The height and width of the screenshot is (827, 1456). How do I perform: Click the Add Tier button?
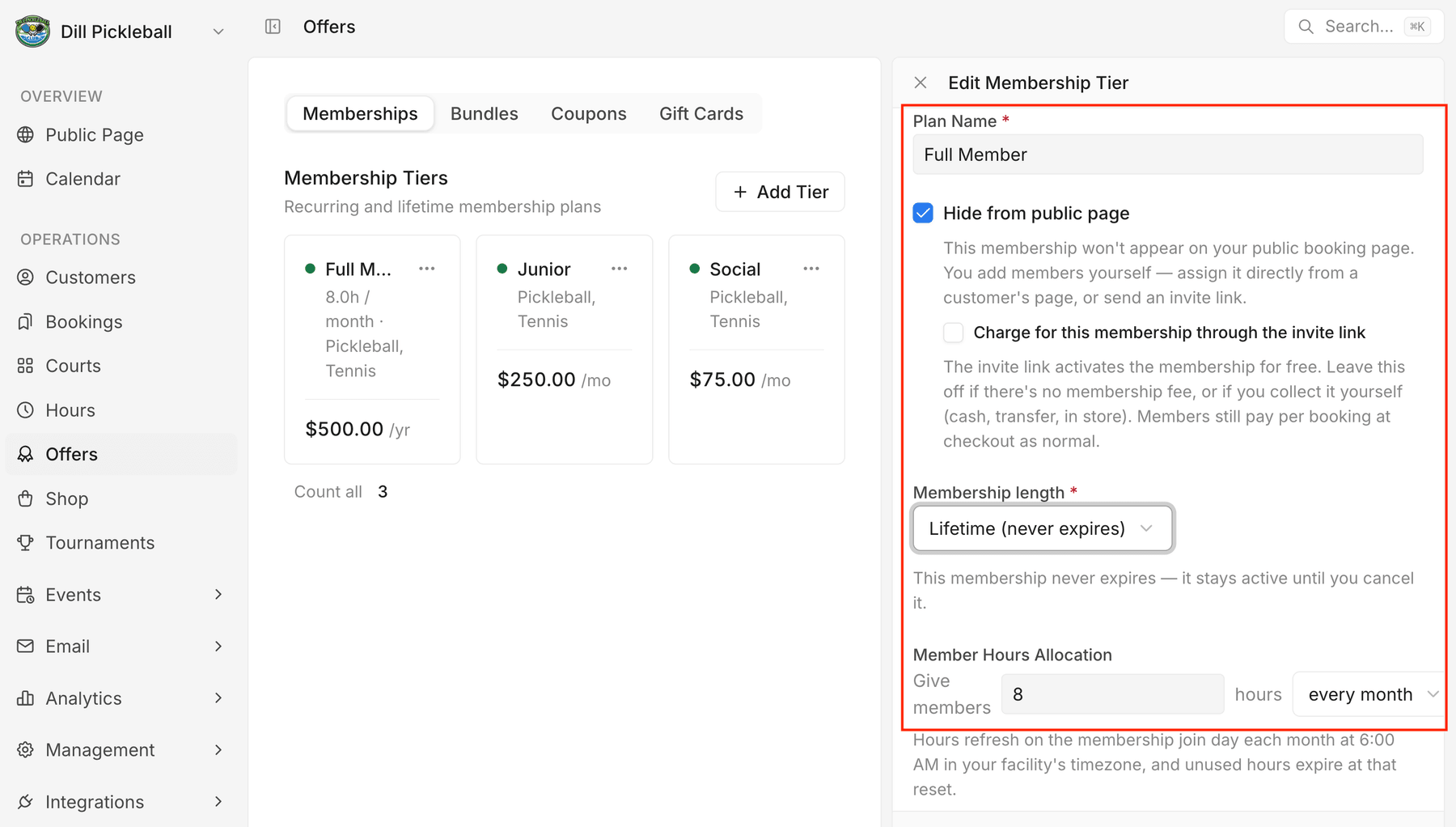[781, 192]
